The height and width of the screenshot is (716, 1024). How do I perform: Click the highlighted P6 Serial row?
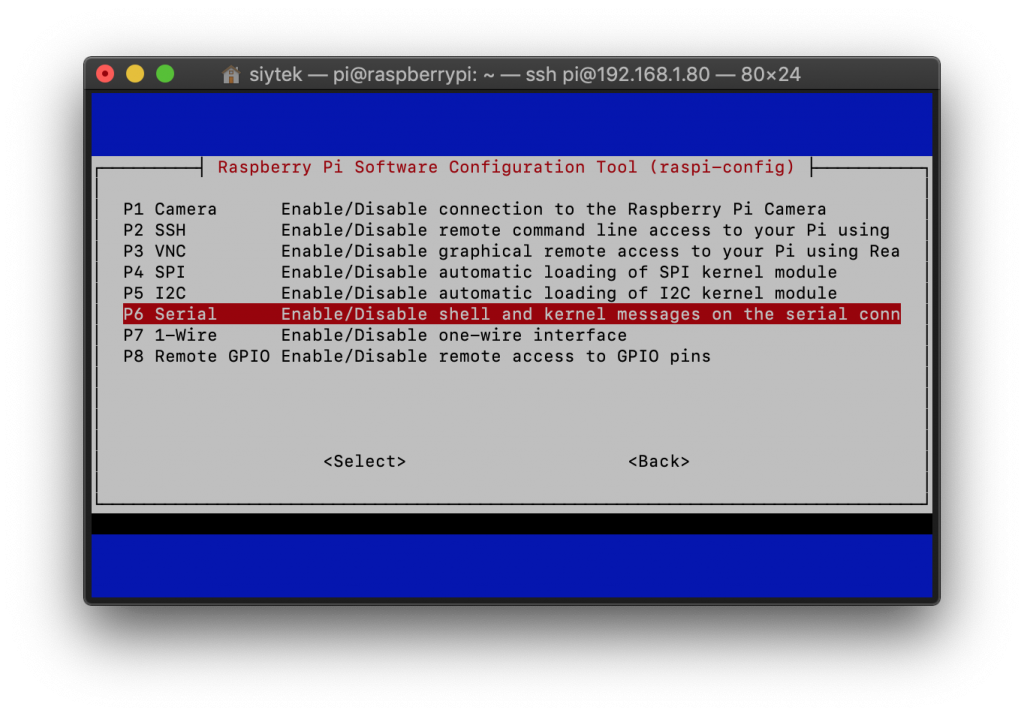coord(512,314)
